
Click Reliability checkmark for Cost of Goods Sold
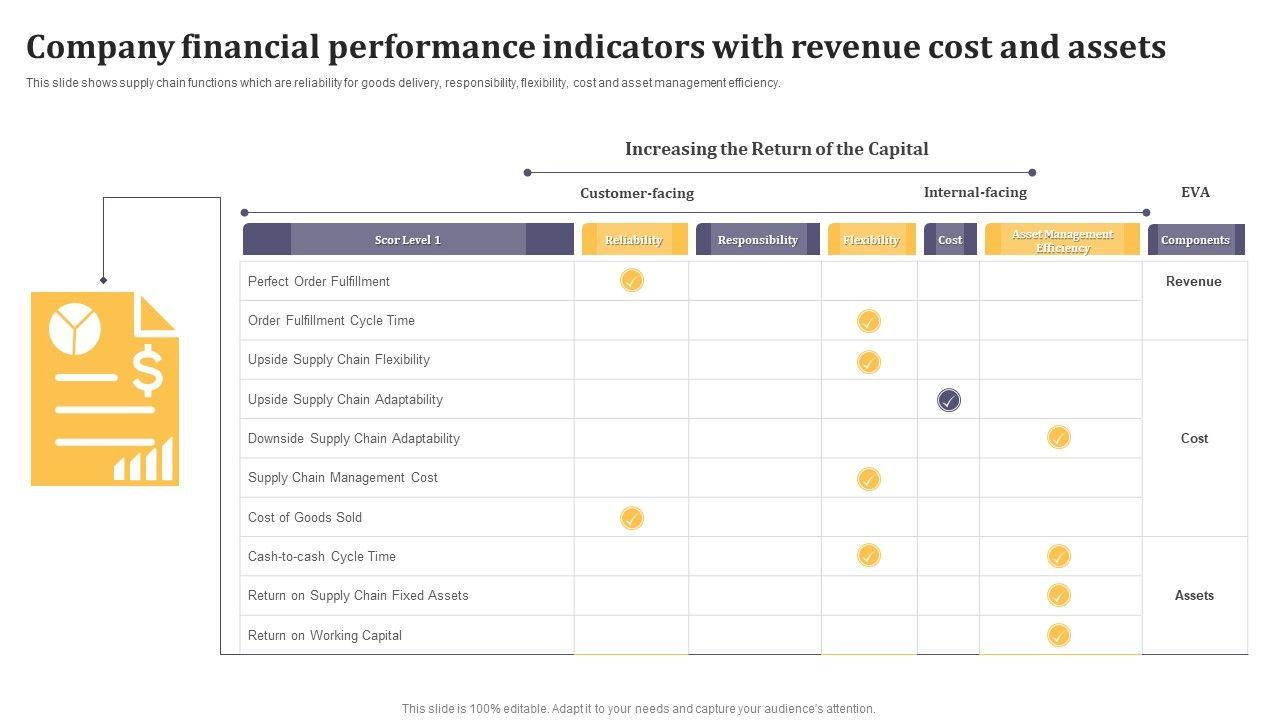click(632, 518)
